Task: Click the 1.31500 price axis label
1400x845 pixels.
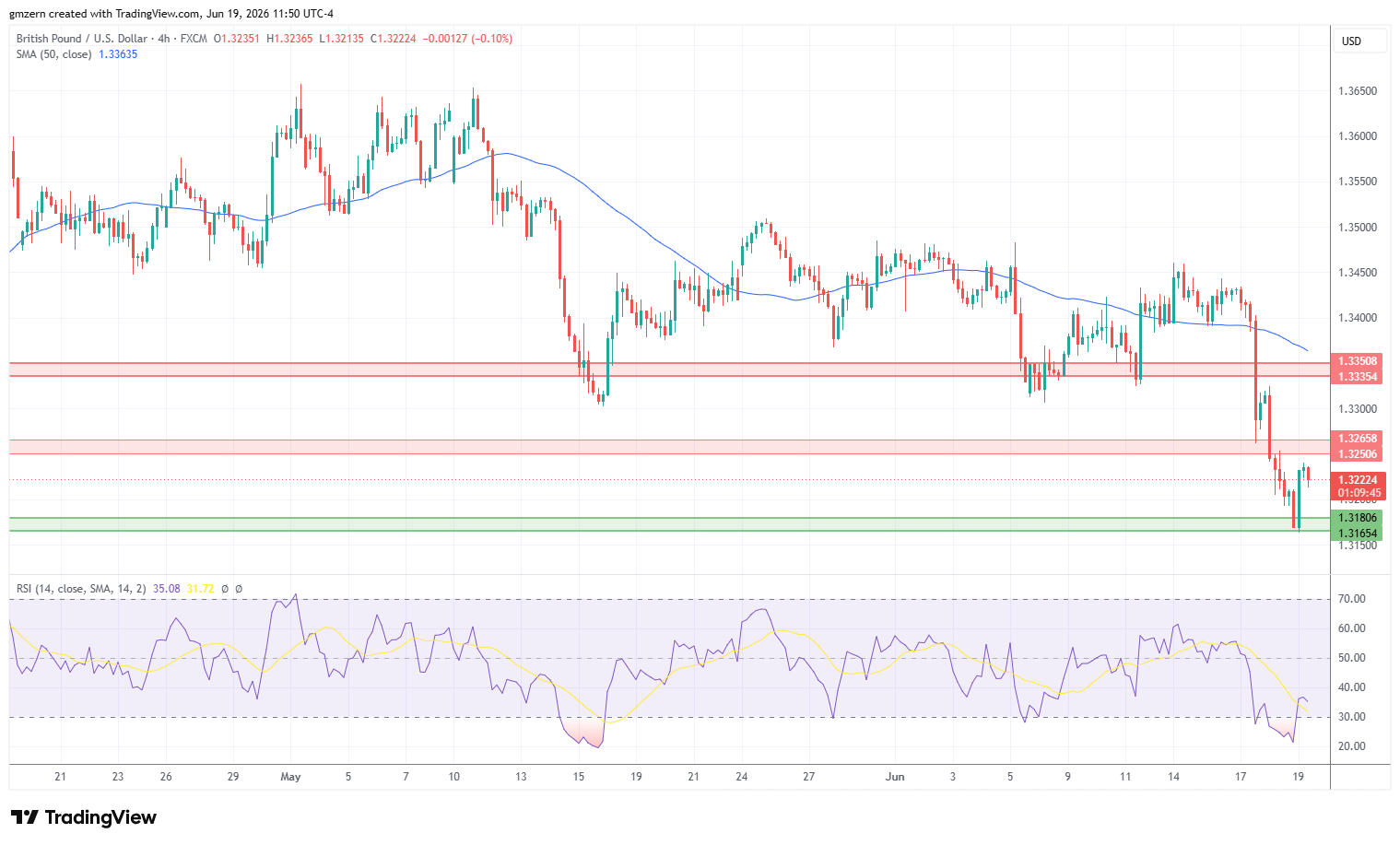Action: pos(1358,546)
